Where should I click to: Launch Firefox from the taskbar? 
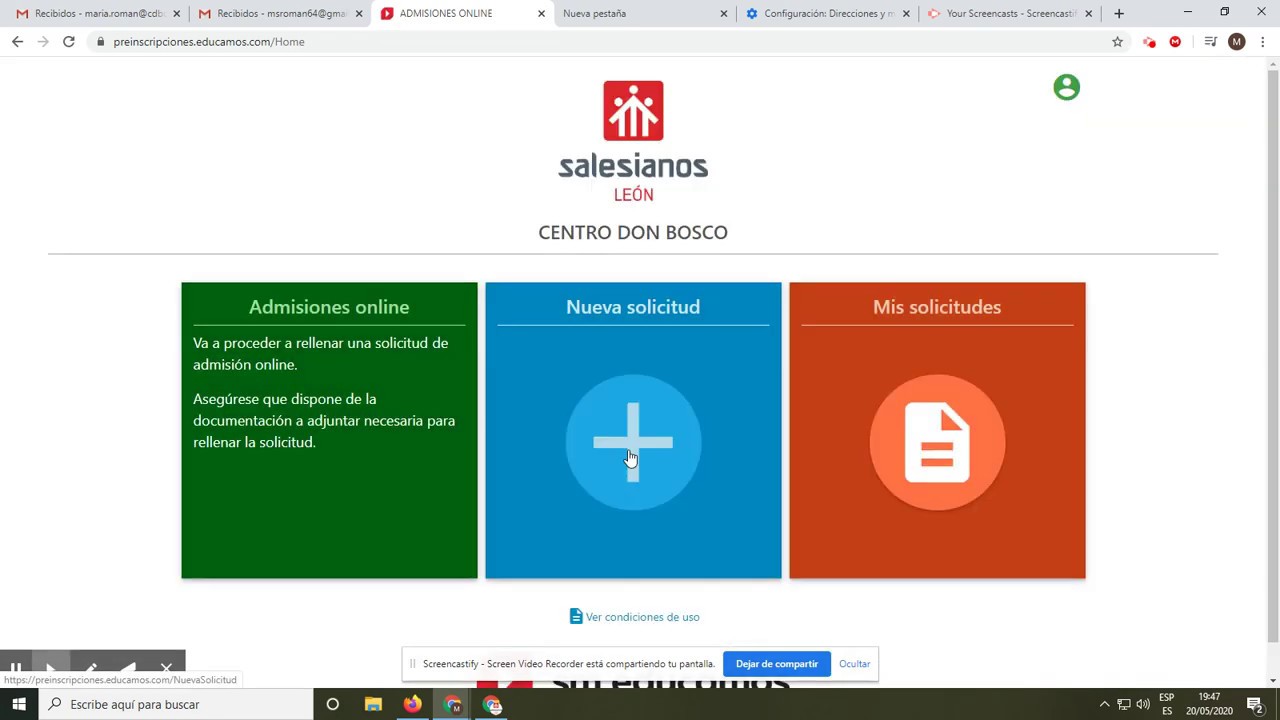click(413, 704)
